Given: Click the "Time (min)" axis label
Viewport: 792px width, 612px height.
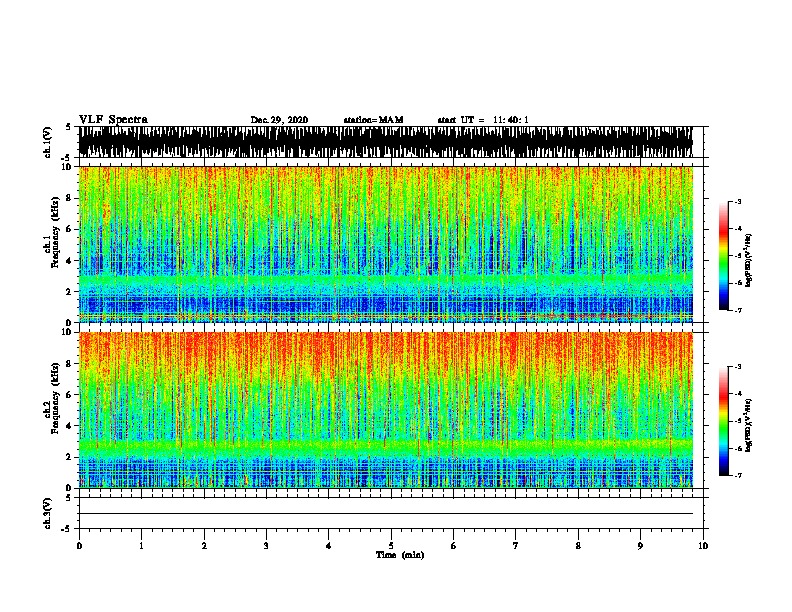Looking at the screenshot, I should coord(400,555).
